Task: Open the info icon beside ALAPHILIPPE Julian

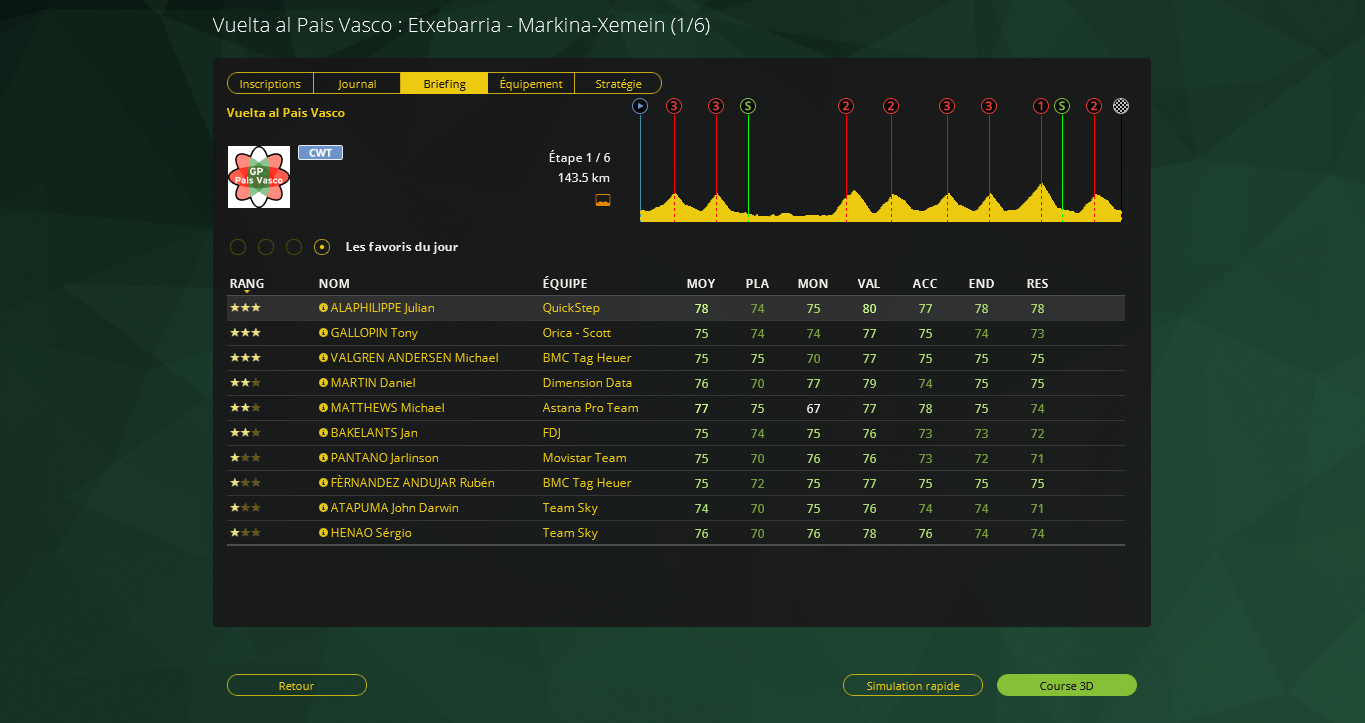Action: [323, 308]
